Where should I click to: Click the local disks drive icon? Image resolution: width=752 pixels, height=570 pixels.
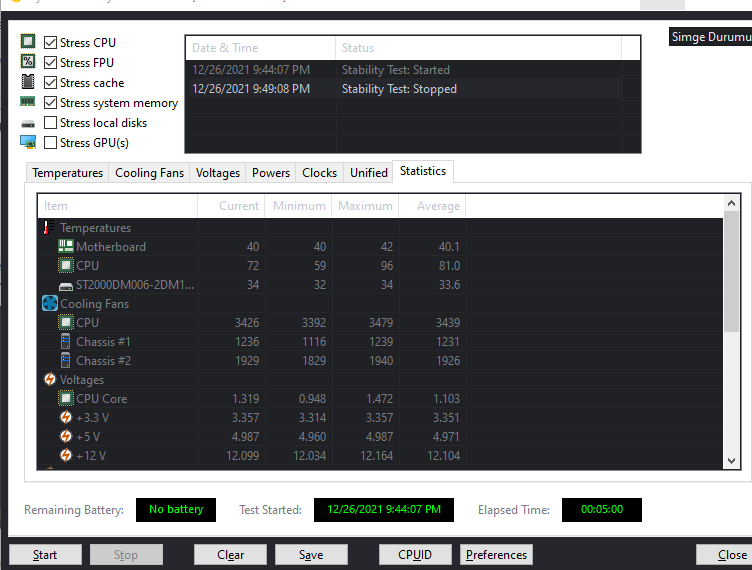pyautogui.click(x=28, y=124)
